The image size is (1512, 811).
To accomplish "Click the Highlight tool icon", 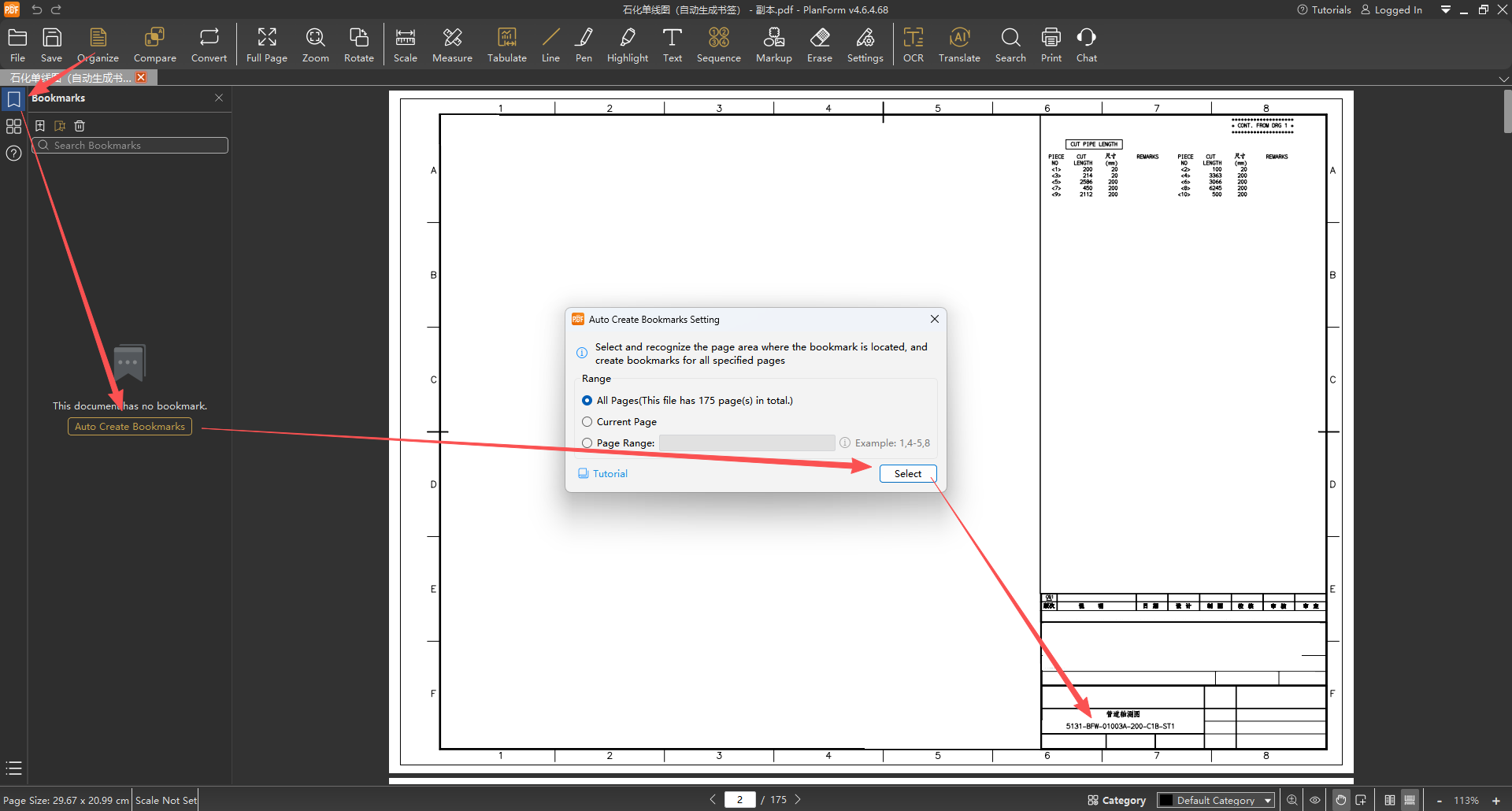I will point(627,45).
